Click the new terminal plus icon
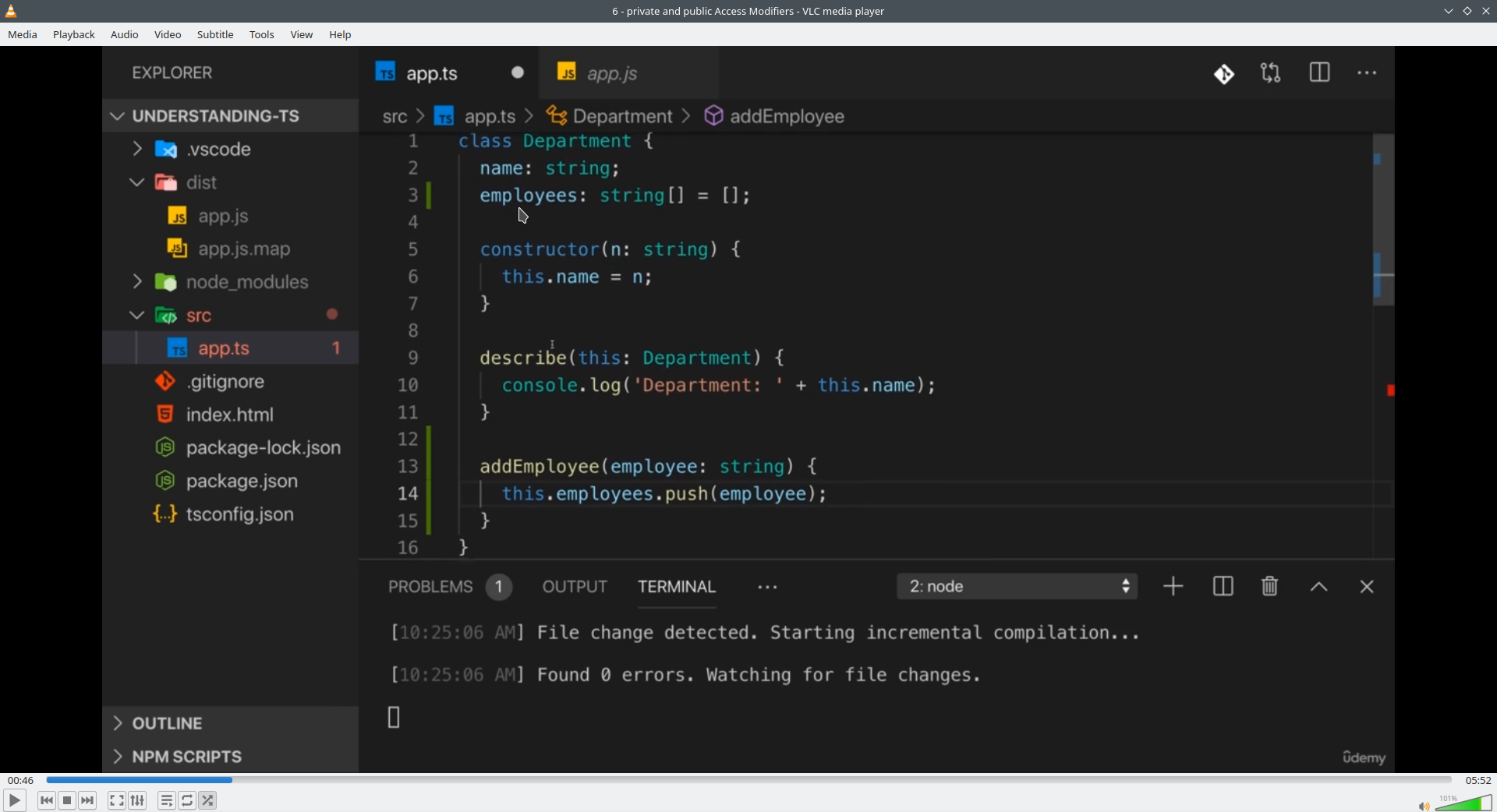 click(x=1173, y=587)
